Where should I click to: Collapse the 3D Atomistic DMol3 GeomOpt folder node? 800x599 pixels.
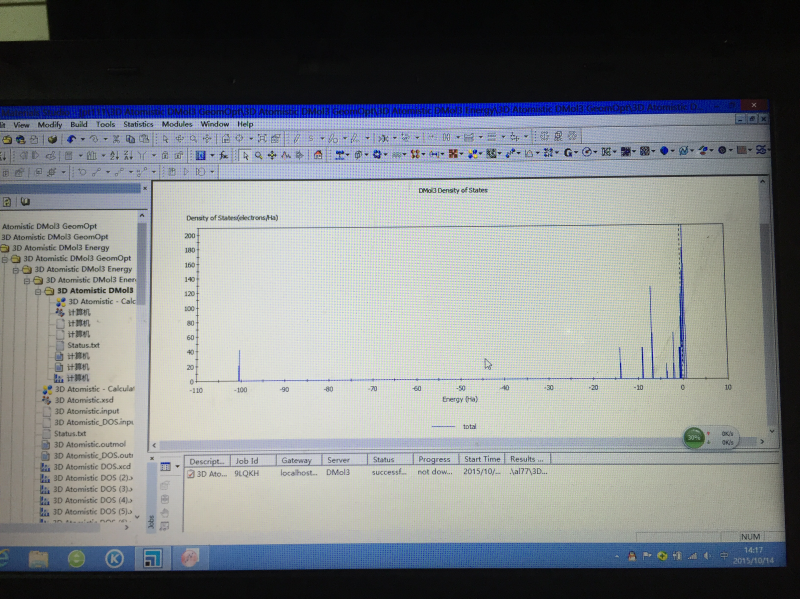(5, 259)
